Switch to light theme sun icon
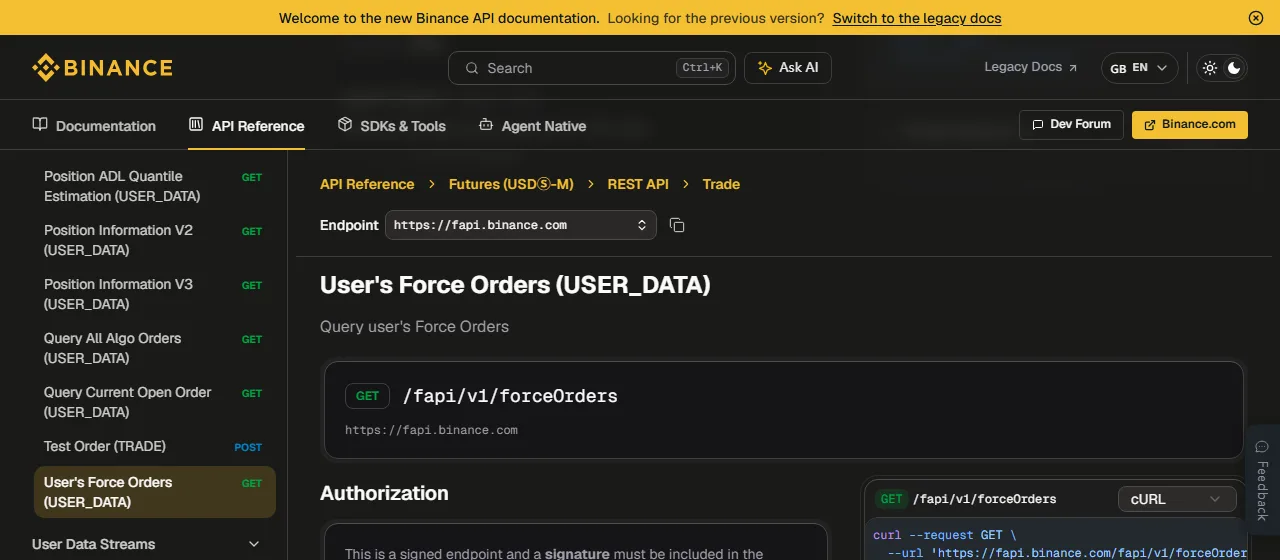The width and height of the screenshot is (1280, 560). coord(1210,68)
